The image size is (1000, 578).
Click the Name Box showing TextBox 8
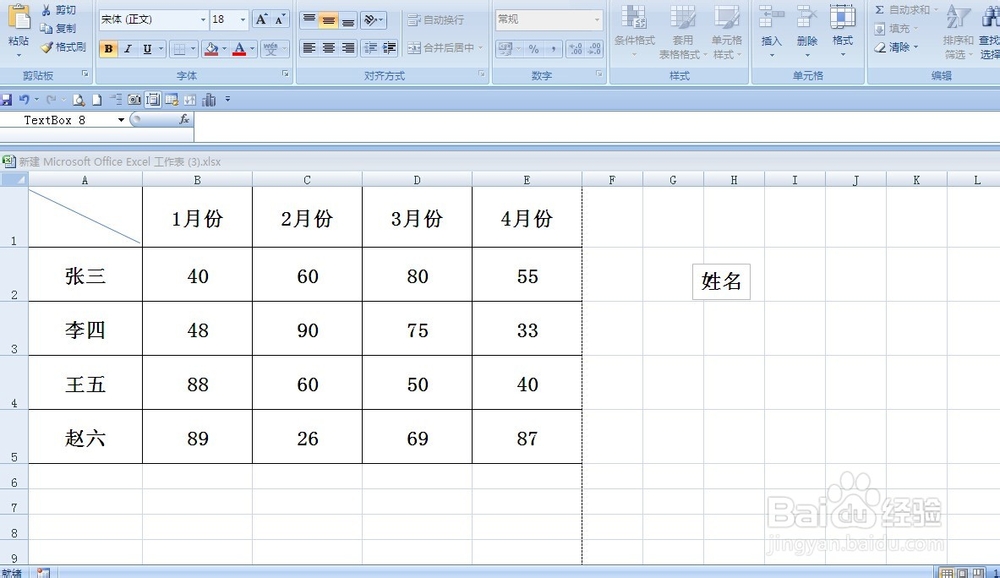[64, 120]
